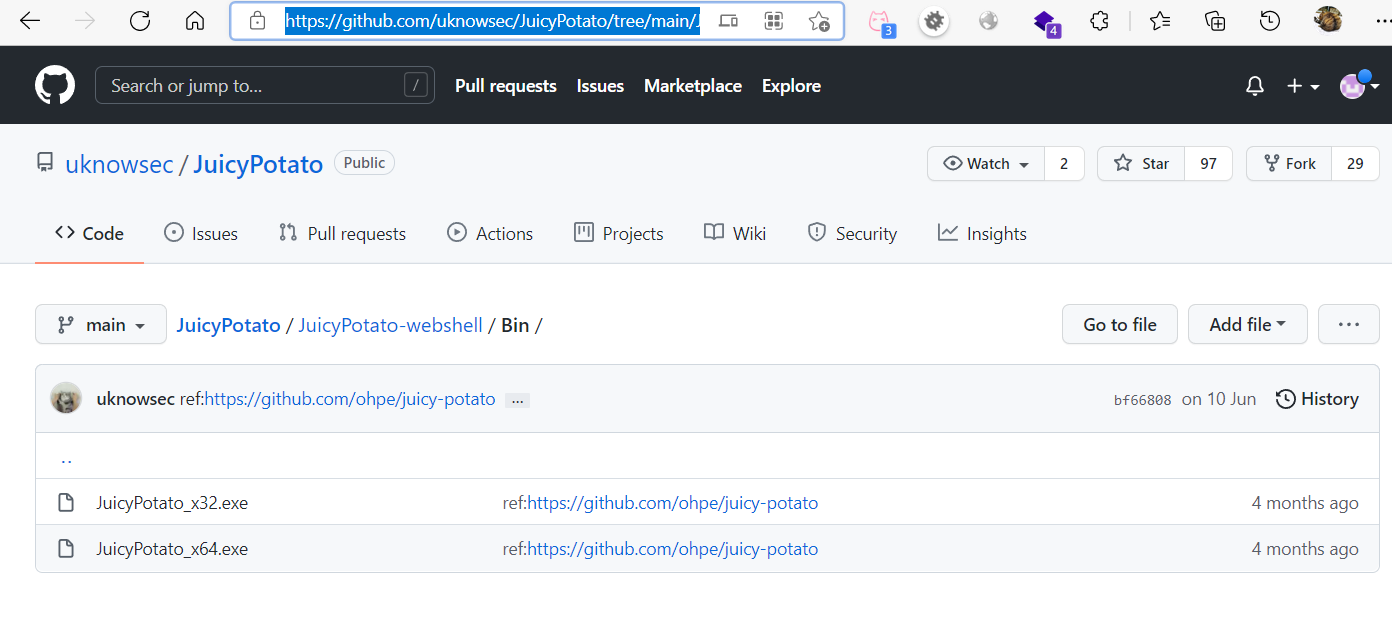Open browser history clock icon
Screen dimensions: 1392x638
(1270, 21)
